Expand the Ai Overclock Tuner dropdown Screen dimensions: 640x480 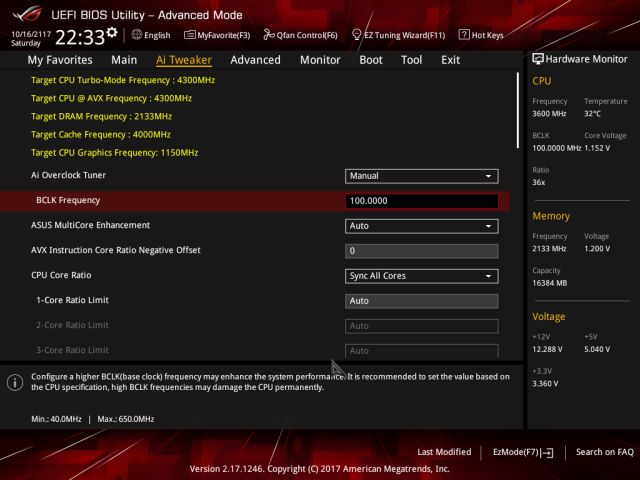pyautogui.click(x=421, y=176)
